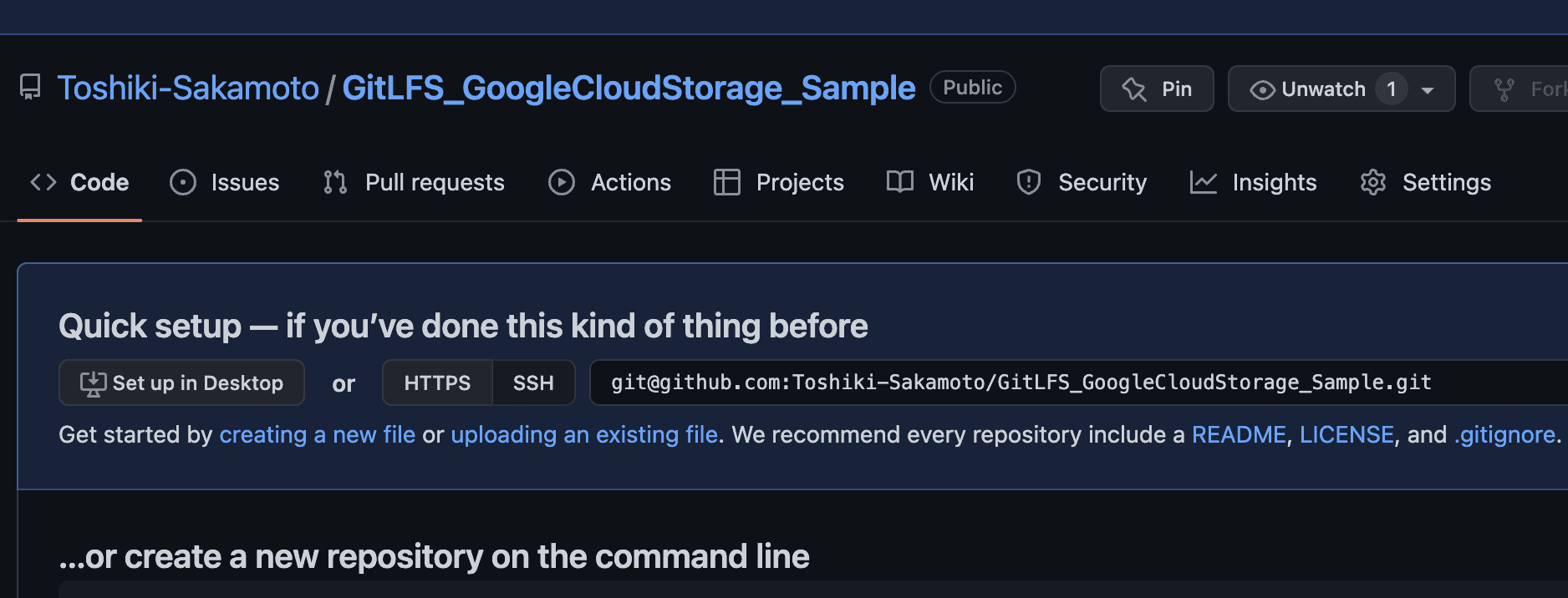Open the Wiki tab
Viewport: 1568px width, 598px height.
coord(930,182)
